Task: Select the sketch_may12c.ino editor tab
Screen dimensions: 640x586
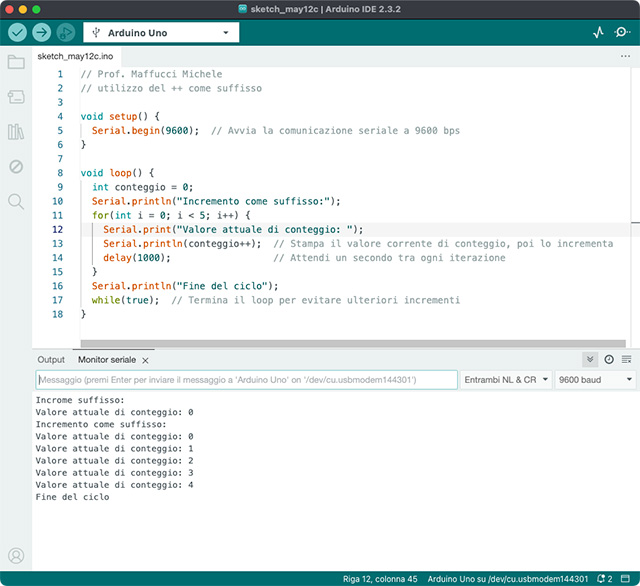Action: 75,57
